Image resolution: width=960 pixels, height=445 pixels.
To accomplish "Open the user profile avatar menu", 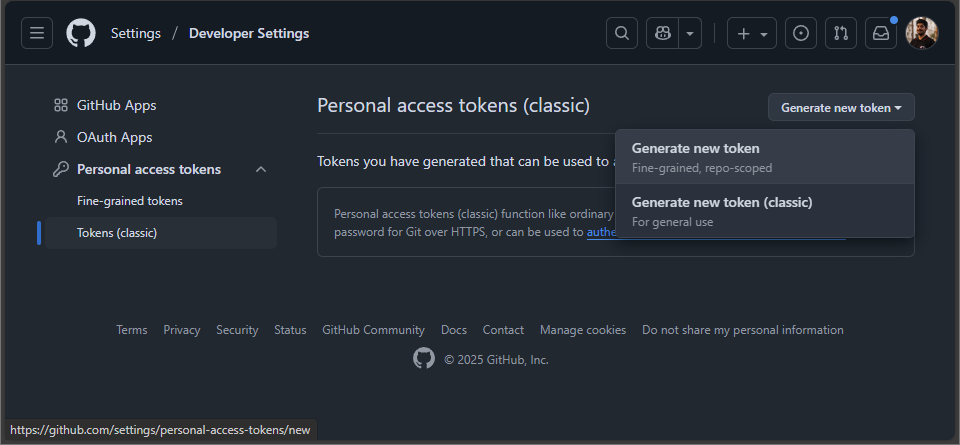I will tap(921, 33).
